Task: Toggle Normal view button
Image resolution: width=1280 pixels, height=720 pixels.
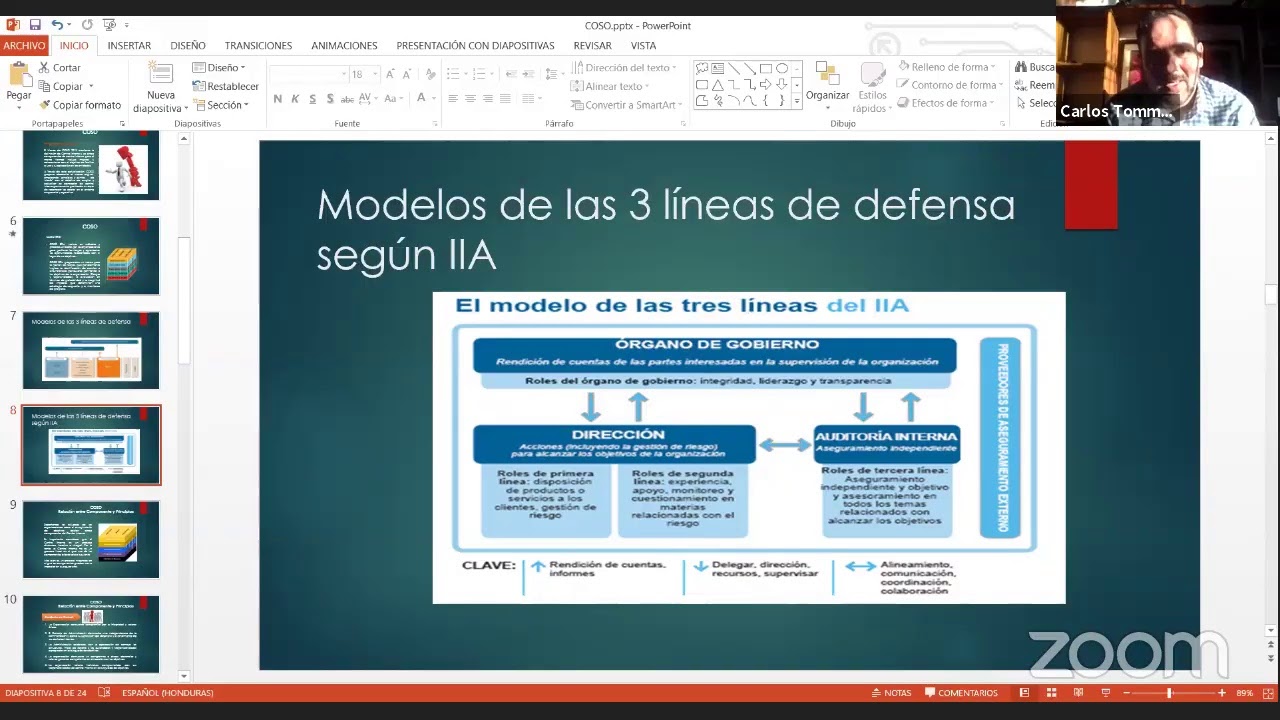Action: pyautogui.click(x=1024, y=692)
